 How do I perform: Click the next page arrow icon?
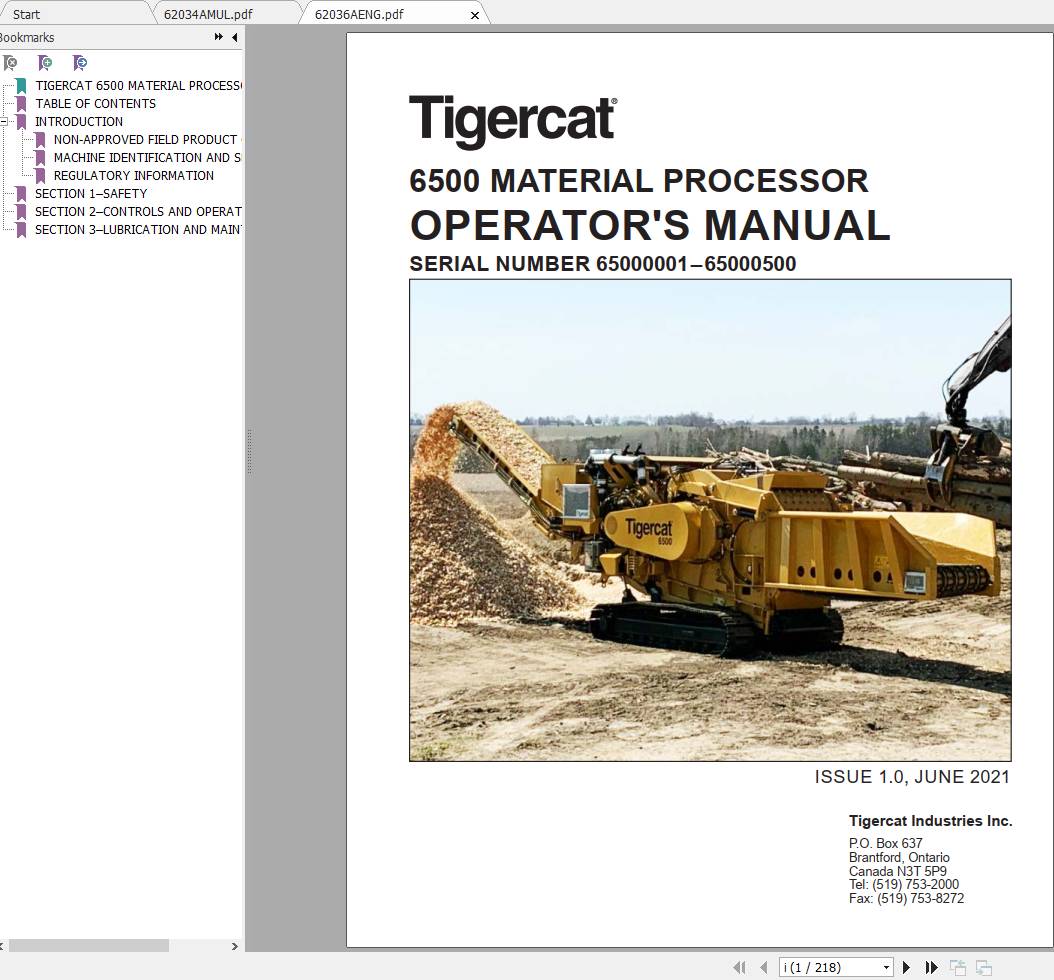(906, 967)
